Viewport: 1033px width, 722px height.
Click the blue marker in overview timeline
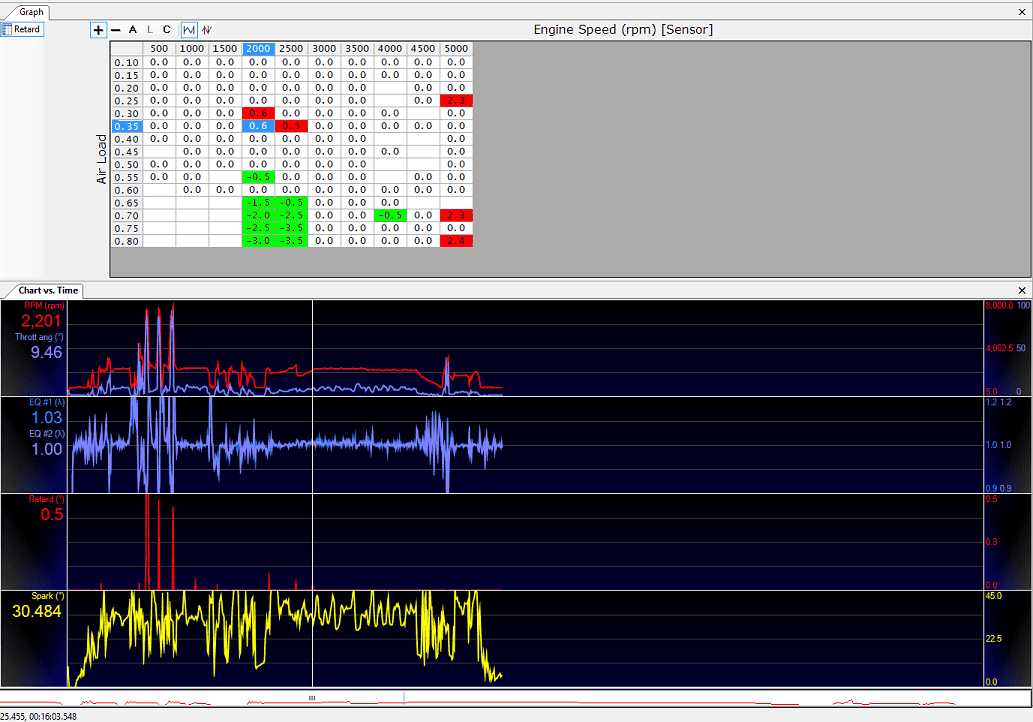pyautogui.click(x=404, y=698)
